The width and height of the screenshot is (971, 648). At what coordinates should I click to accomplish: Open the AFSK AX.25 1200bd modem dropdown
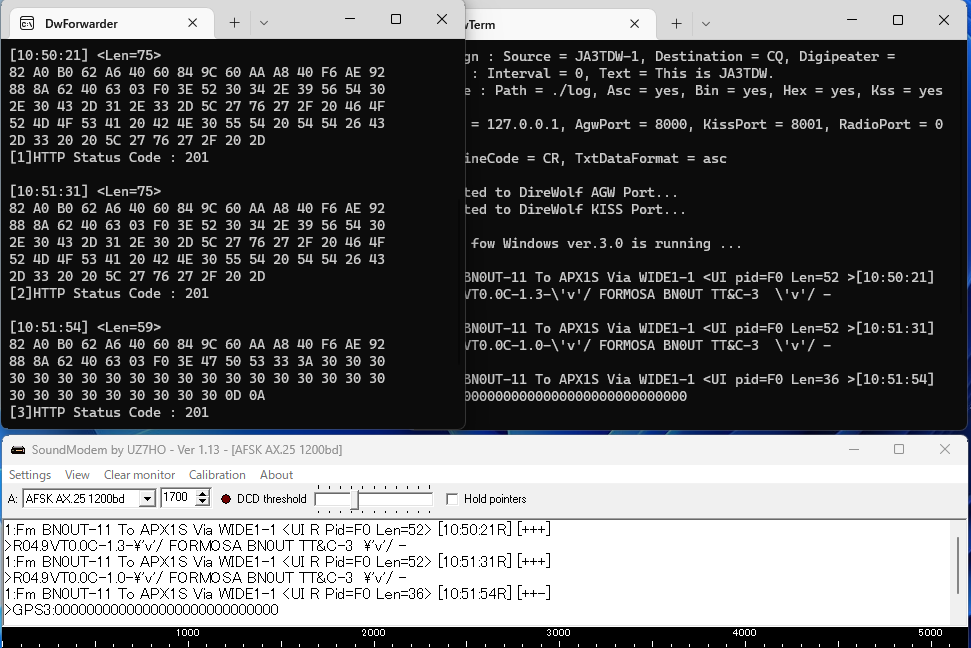[x=147, y=499]
